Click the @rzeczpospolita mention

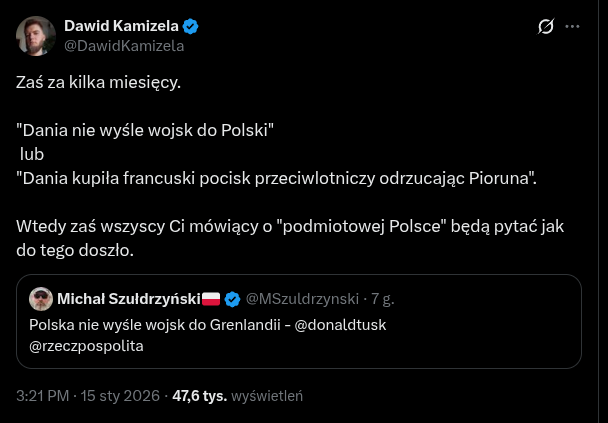(x=86, y=346)
